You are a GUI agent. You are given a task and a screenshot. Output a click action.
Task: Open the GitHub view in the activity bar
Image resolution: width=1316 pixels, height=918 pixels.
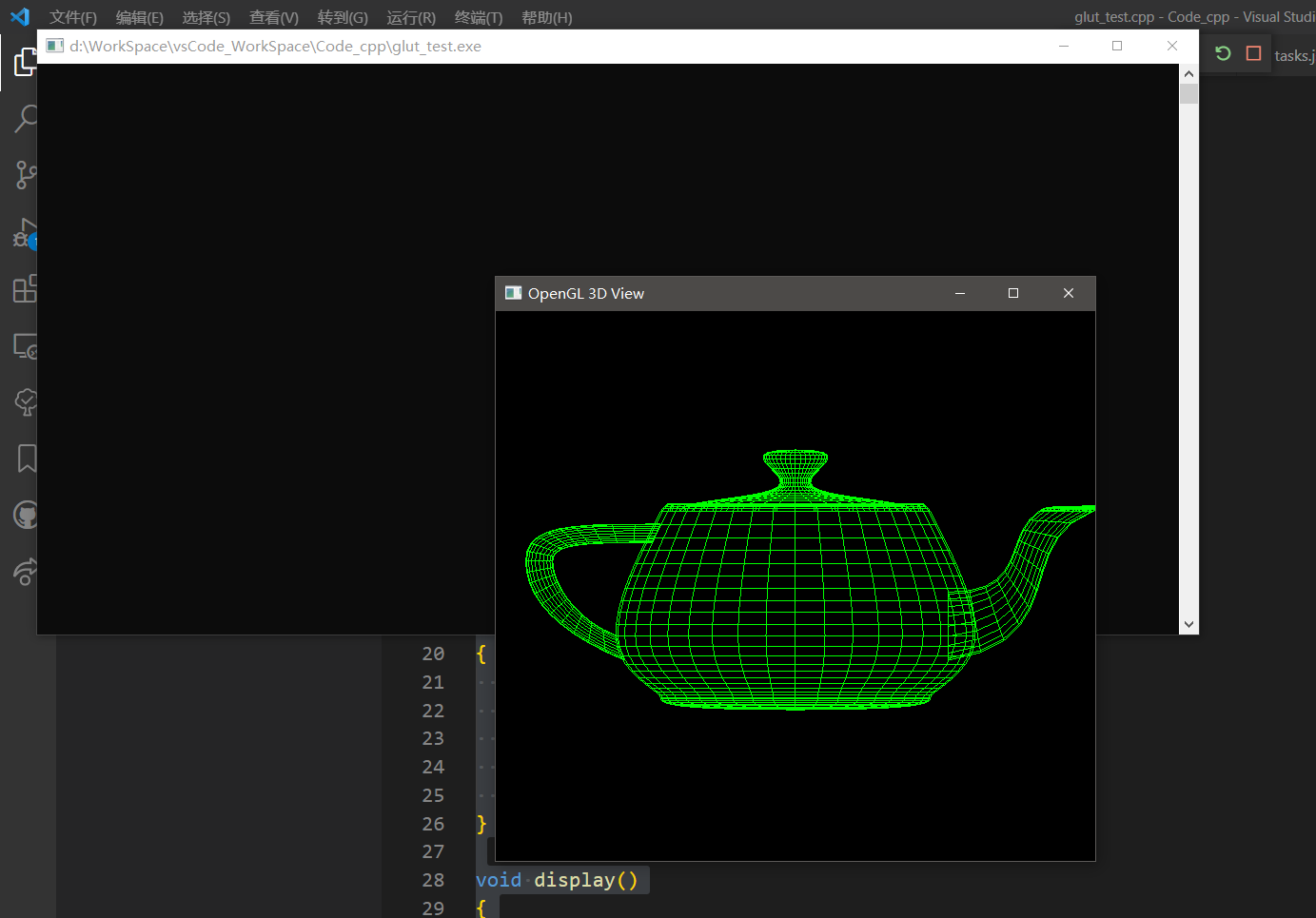coord(24,515)
